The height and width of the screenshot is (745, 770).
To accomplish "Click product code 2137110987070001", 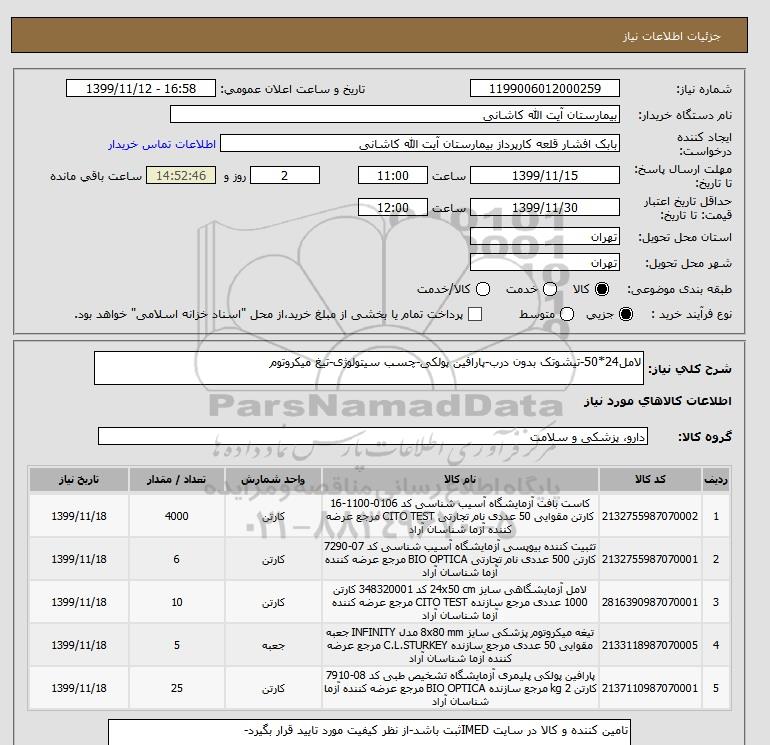I will [650, 688].
